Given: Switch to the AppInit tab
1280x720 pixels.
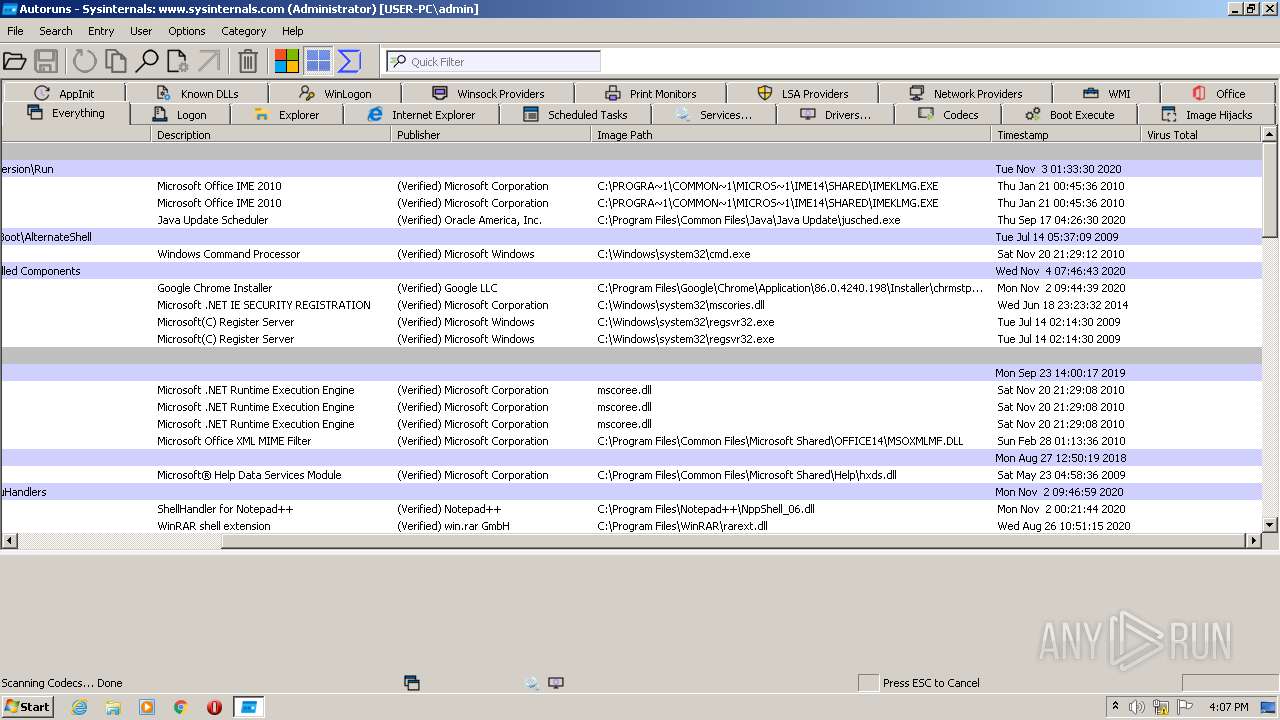Looking at the screenshot, I should (64, 93).
